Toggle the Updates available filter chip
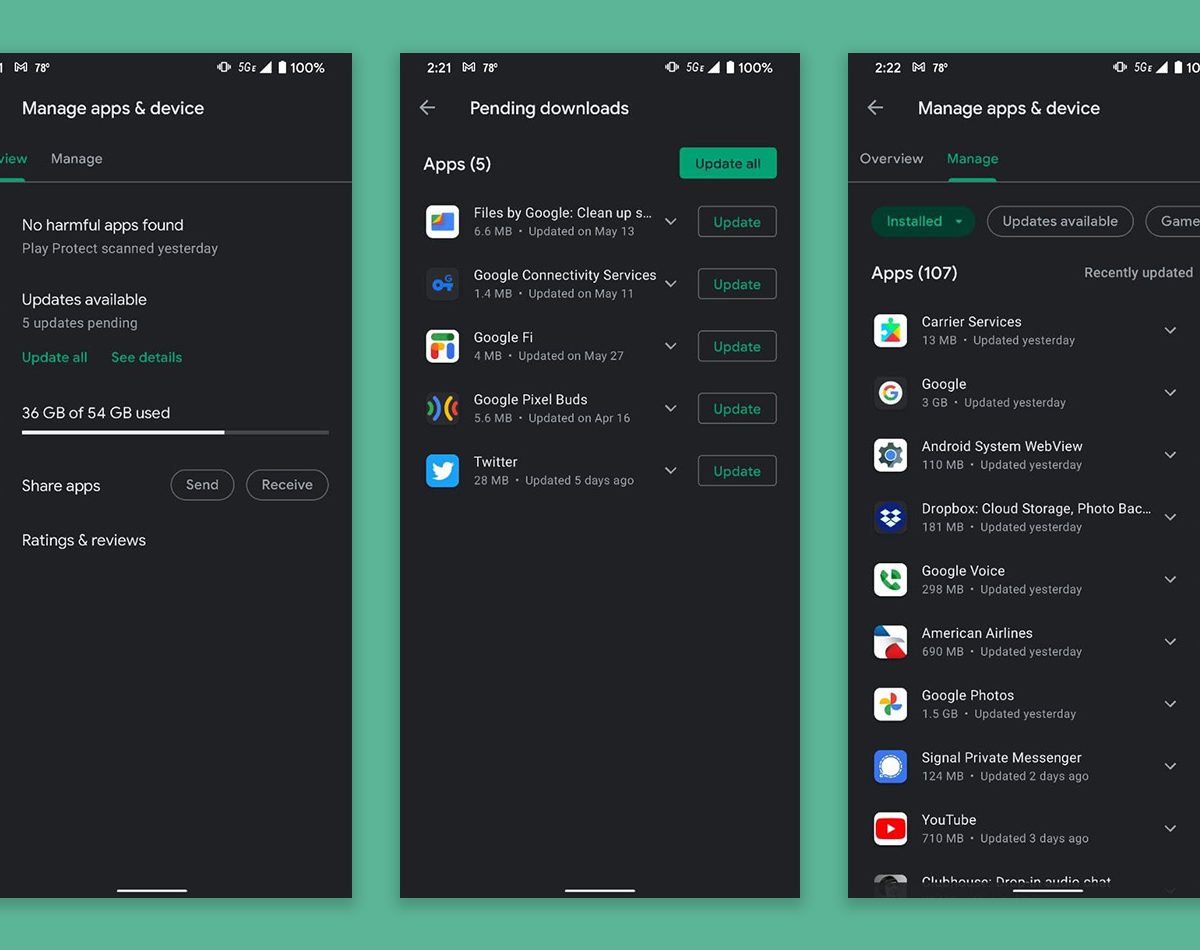The width and height of the screenshot is (1200, 950). [x=1059, y=221]
